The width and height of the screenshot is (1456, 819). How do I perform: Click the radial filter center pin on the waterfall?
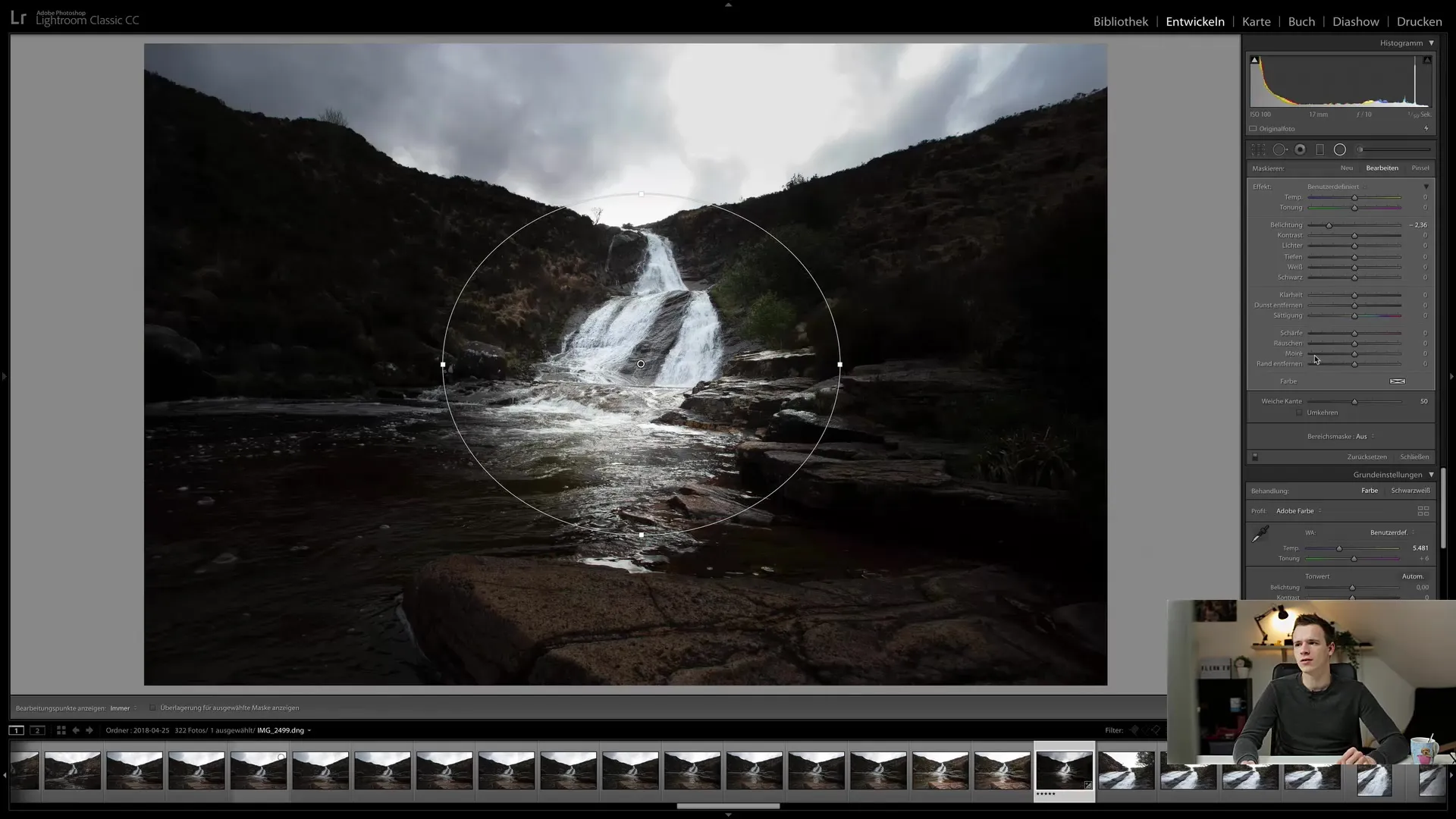point(641,364)
